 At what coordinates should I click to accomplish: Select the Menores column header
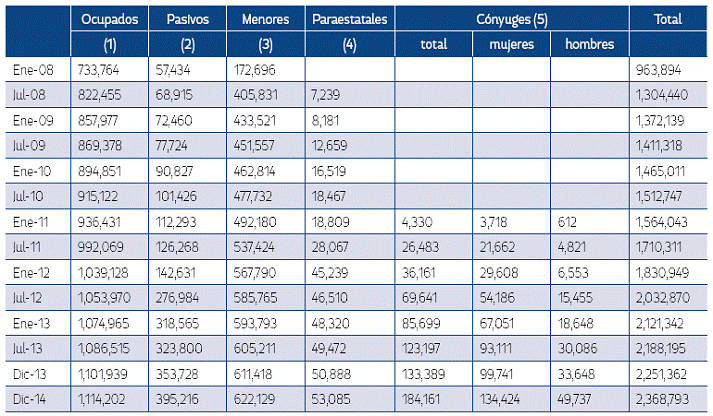point(266,19)
